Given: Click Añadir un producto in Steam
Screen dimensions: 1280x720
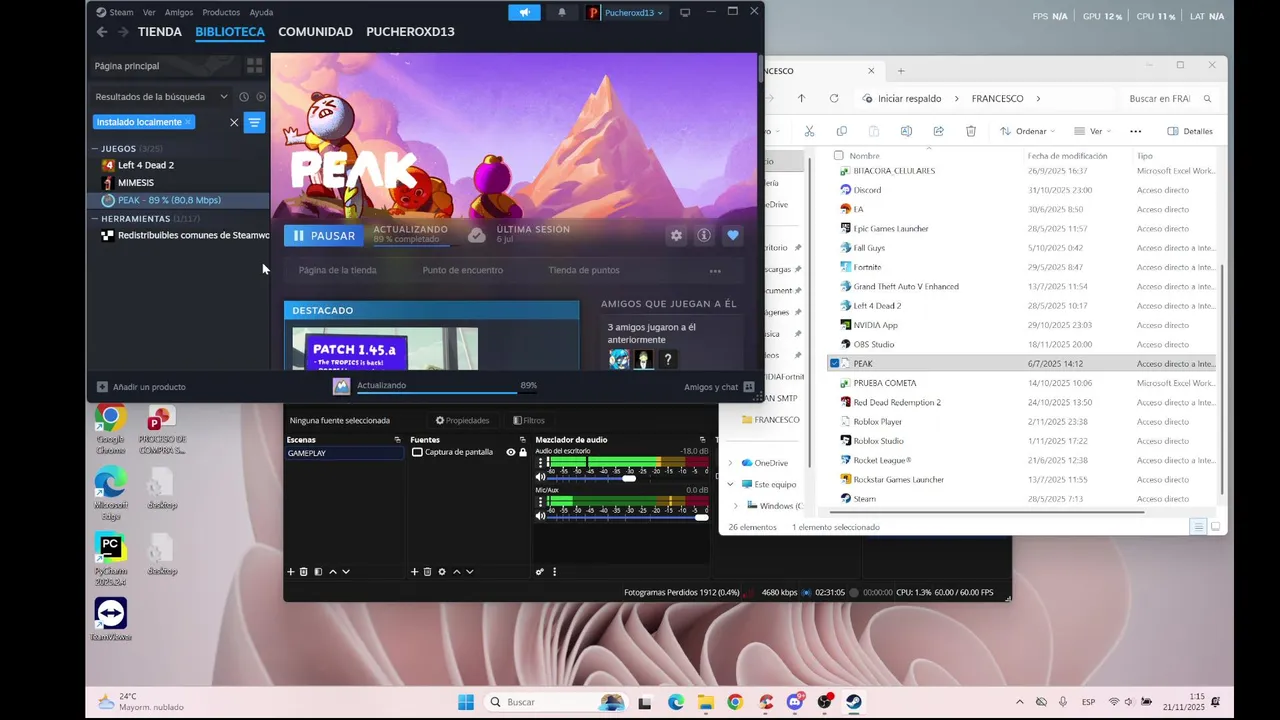Looking at the screenshot, I should (x=141, y=387).
